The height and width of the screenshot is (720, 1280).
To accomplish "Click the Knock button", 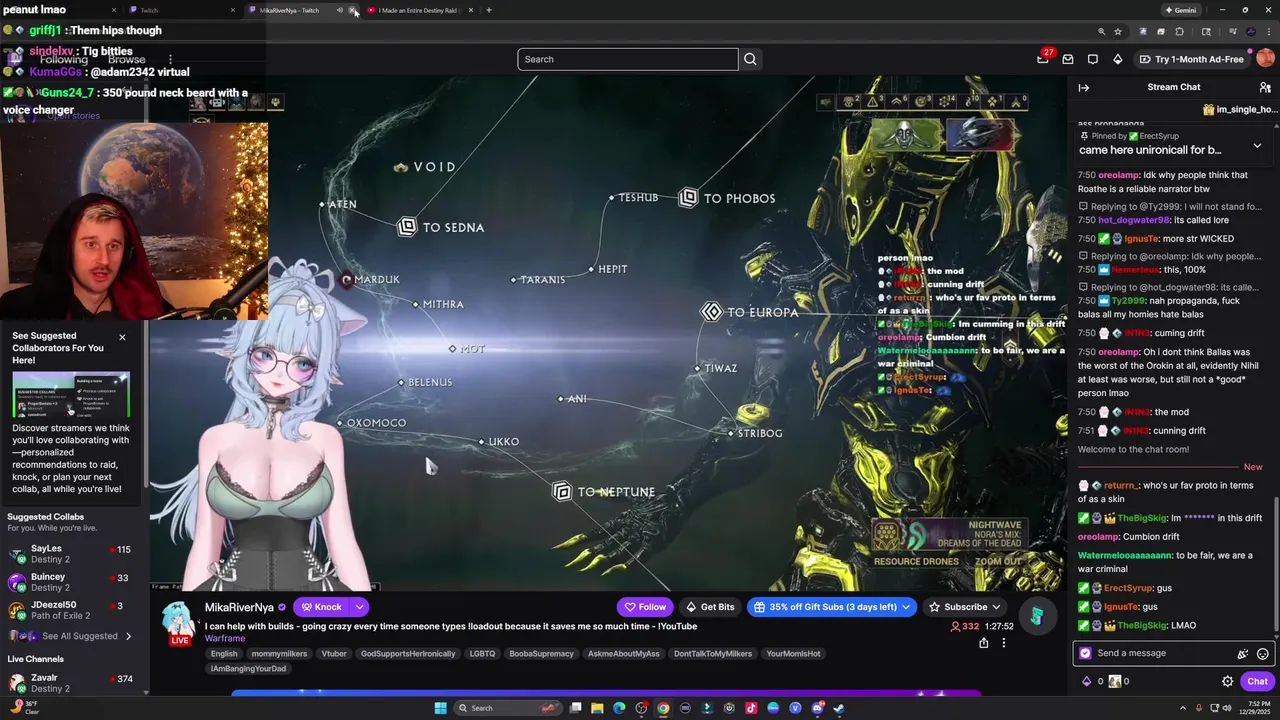I will [x=320, y=607].
